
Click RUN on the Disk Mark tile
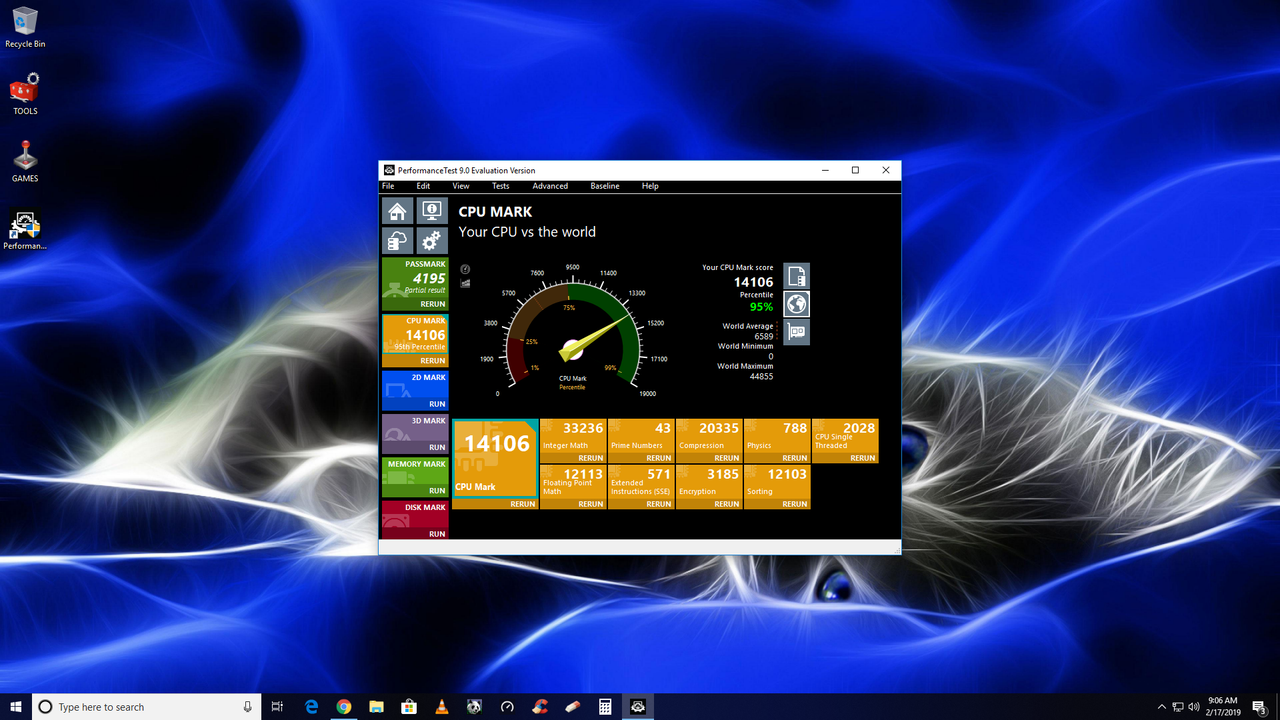(437, 534)
